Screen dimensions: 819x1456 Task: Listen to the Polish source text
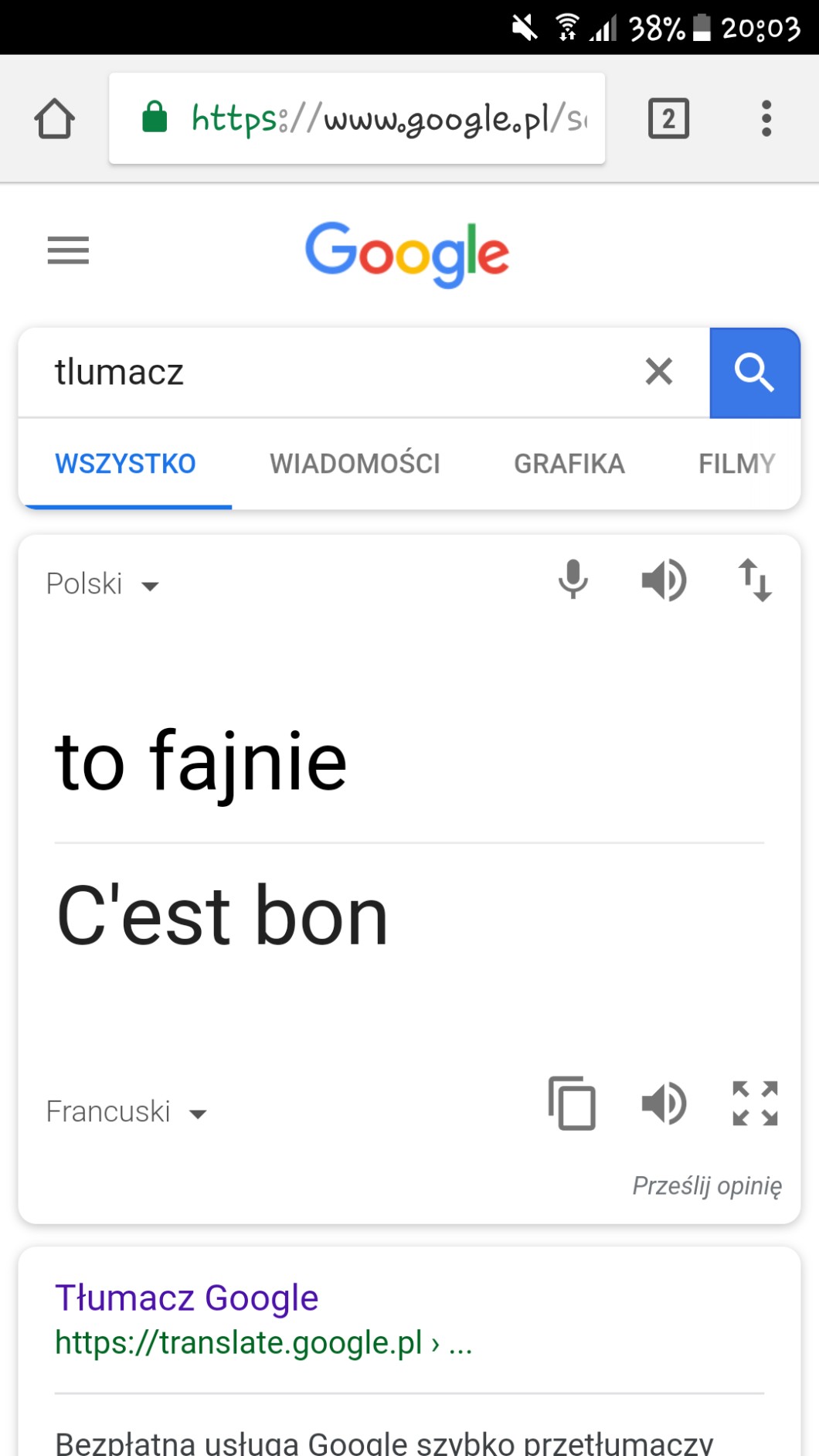pos(664,580)
